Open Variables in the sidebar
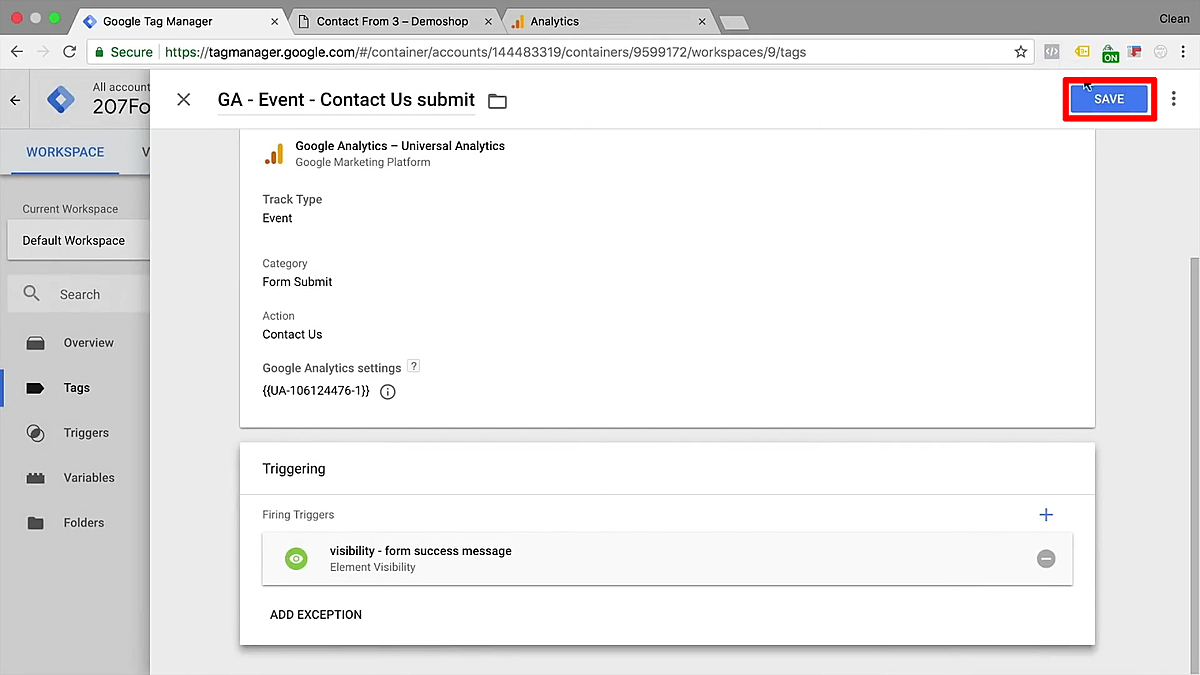Viewport: 1200px width, 675px height. pos(89,478)
